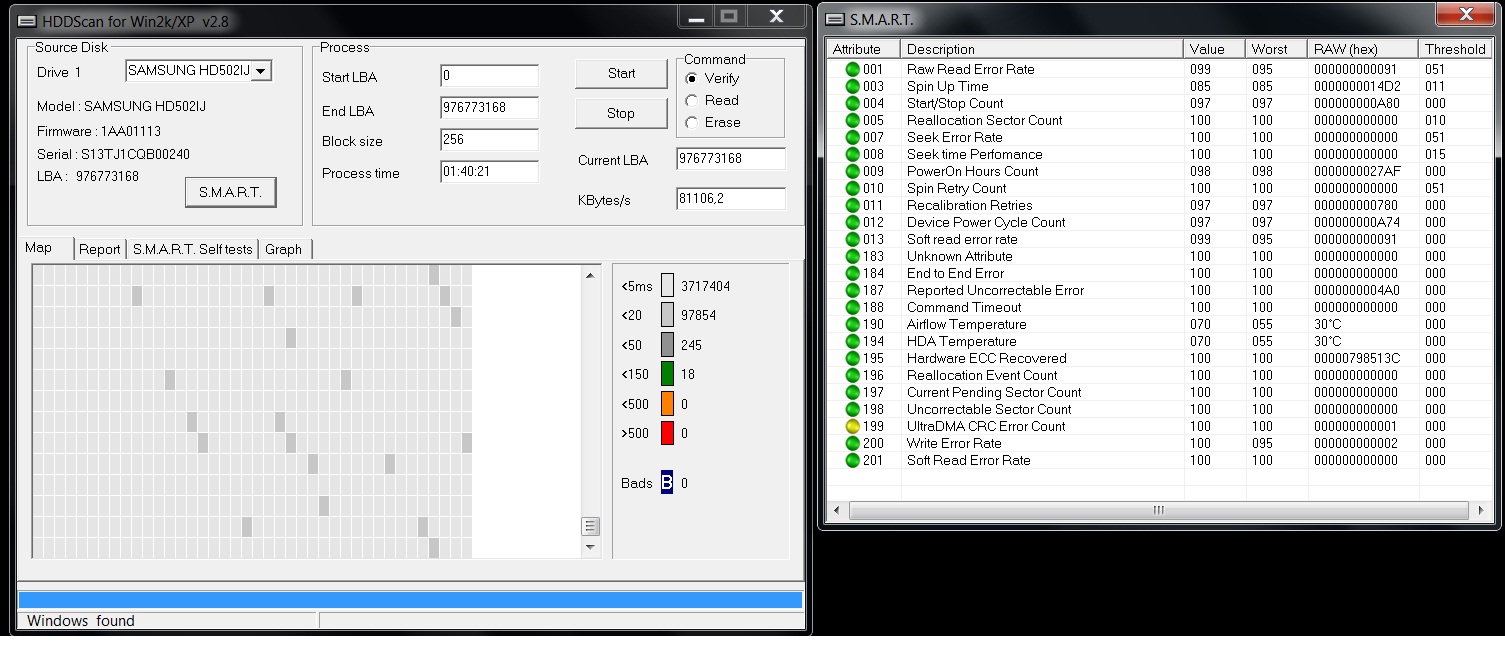Click the status icon next to Start/Stop Count
1505x648 pixels.
coord(852,103)
